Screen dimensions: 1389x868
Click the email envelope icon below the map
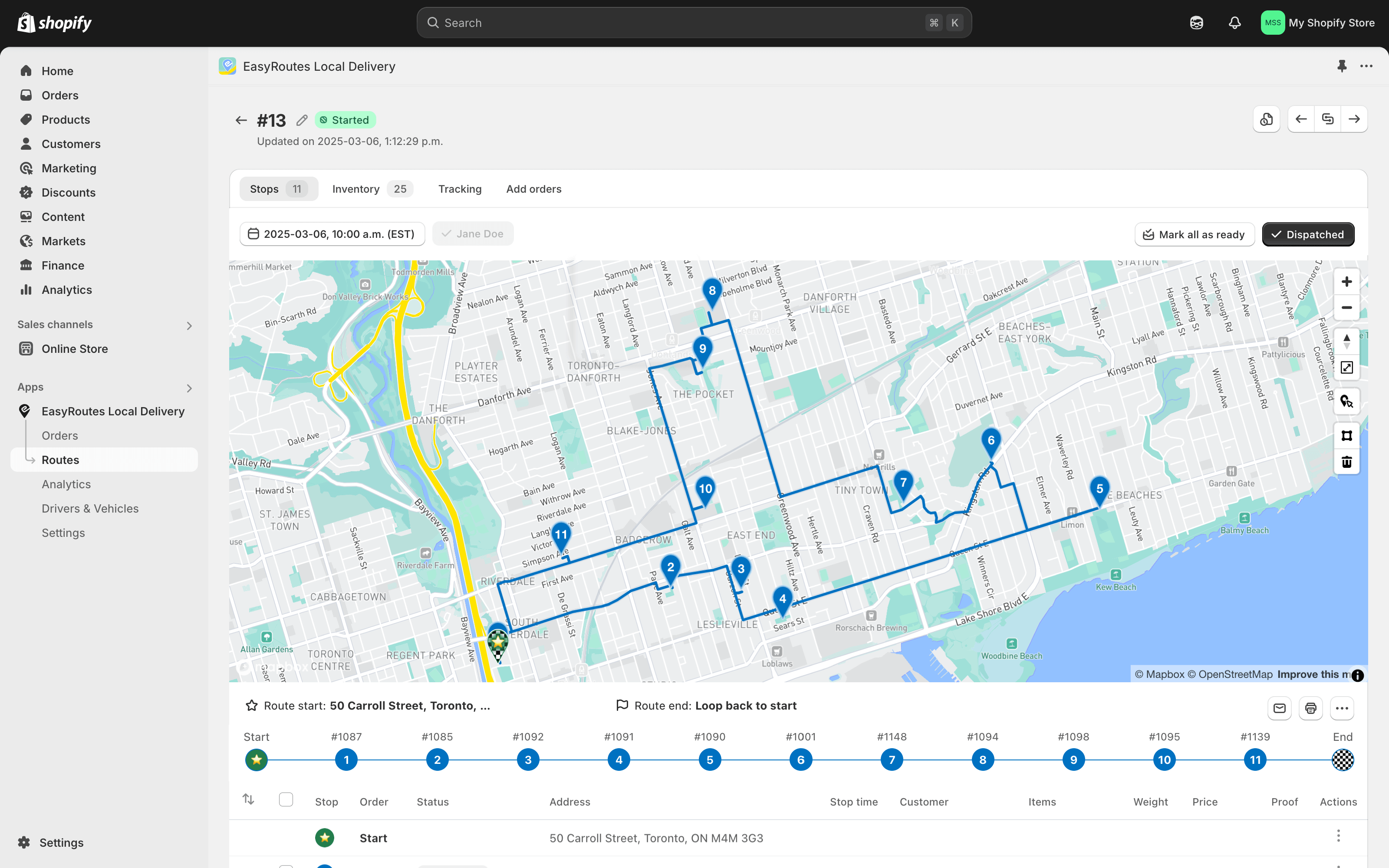tap(1279, 708)
